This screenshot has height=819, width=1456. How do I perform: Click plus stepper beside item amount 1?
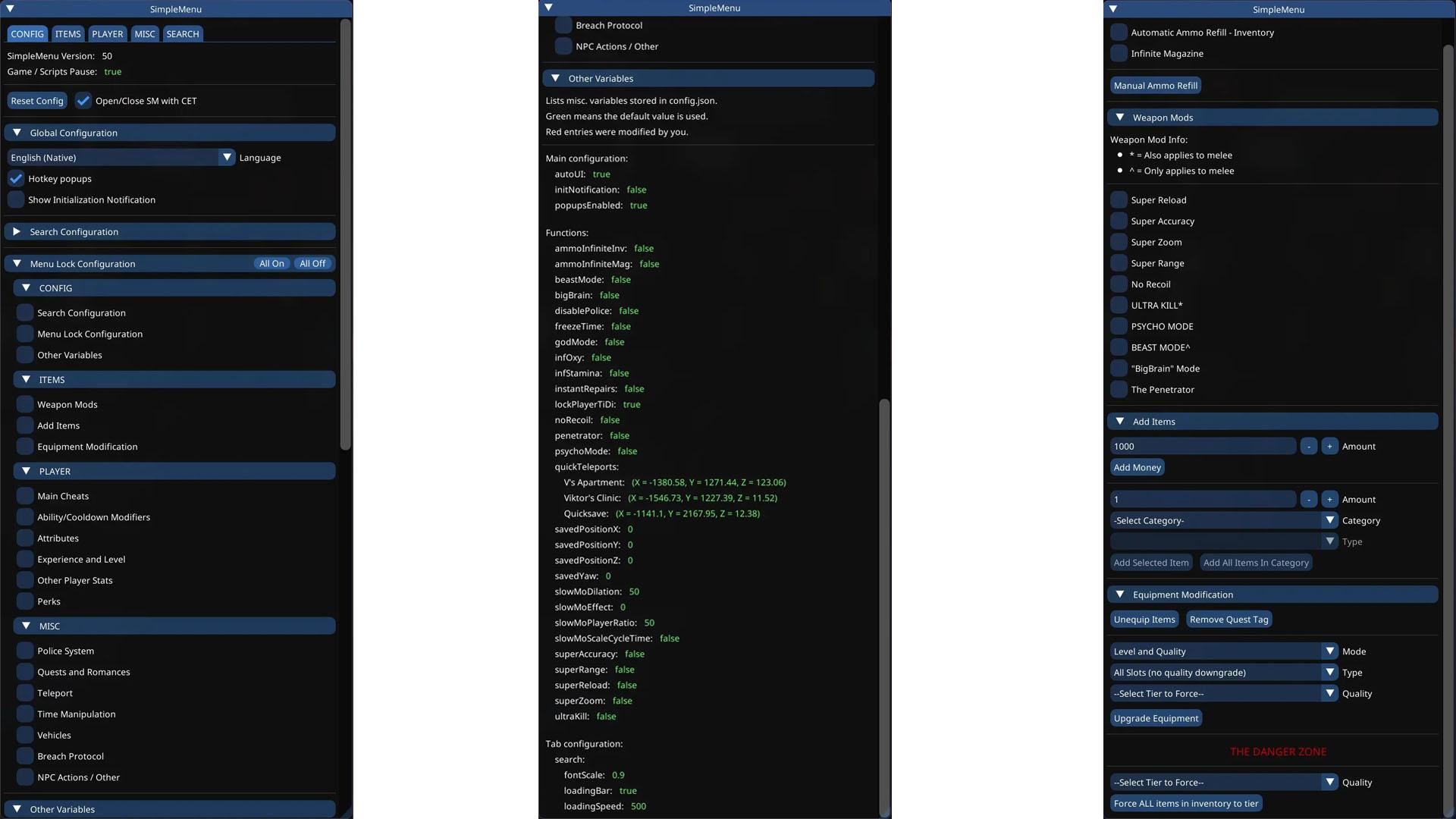[x=1329, y=500]
